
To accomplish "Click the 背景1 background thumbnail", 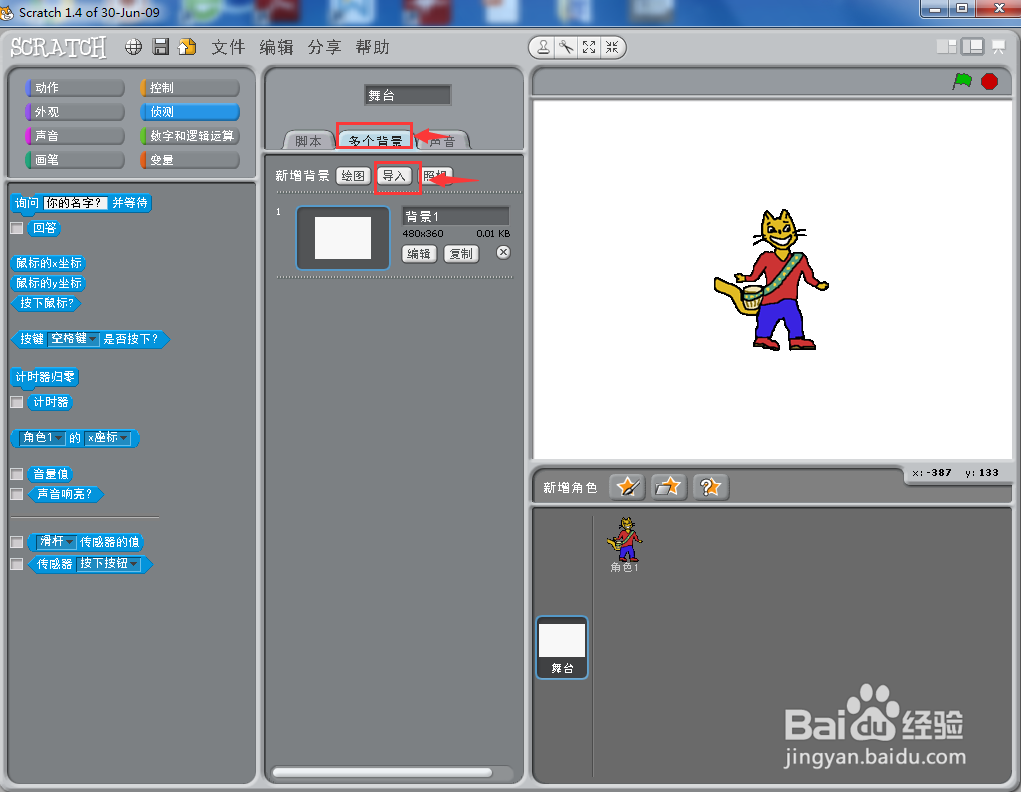I will coord(343,238).
